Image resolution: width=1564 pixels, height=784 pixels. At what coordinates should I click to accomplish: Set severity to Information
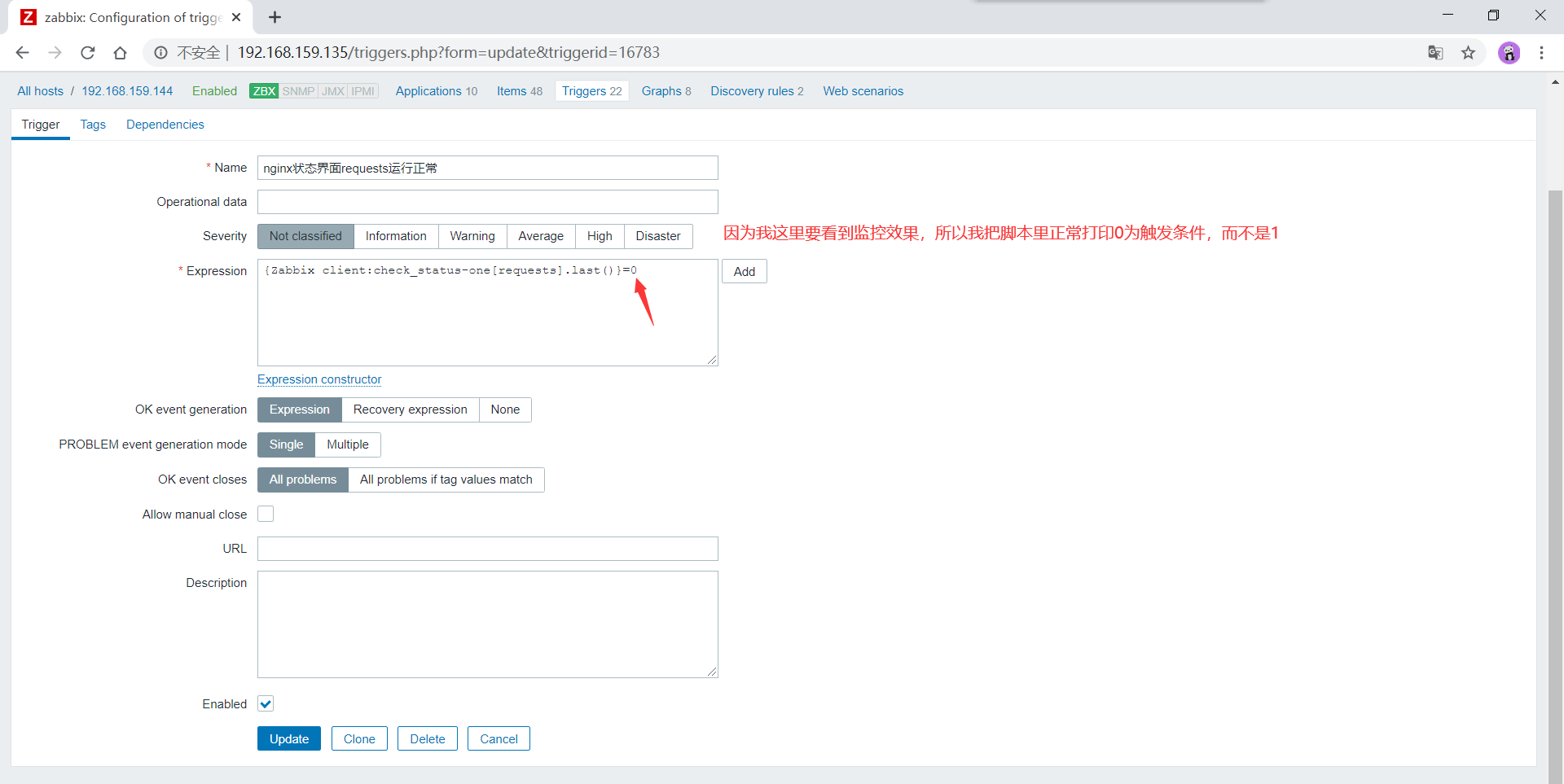(396, 236)
